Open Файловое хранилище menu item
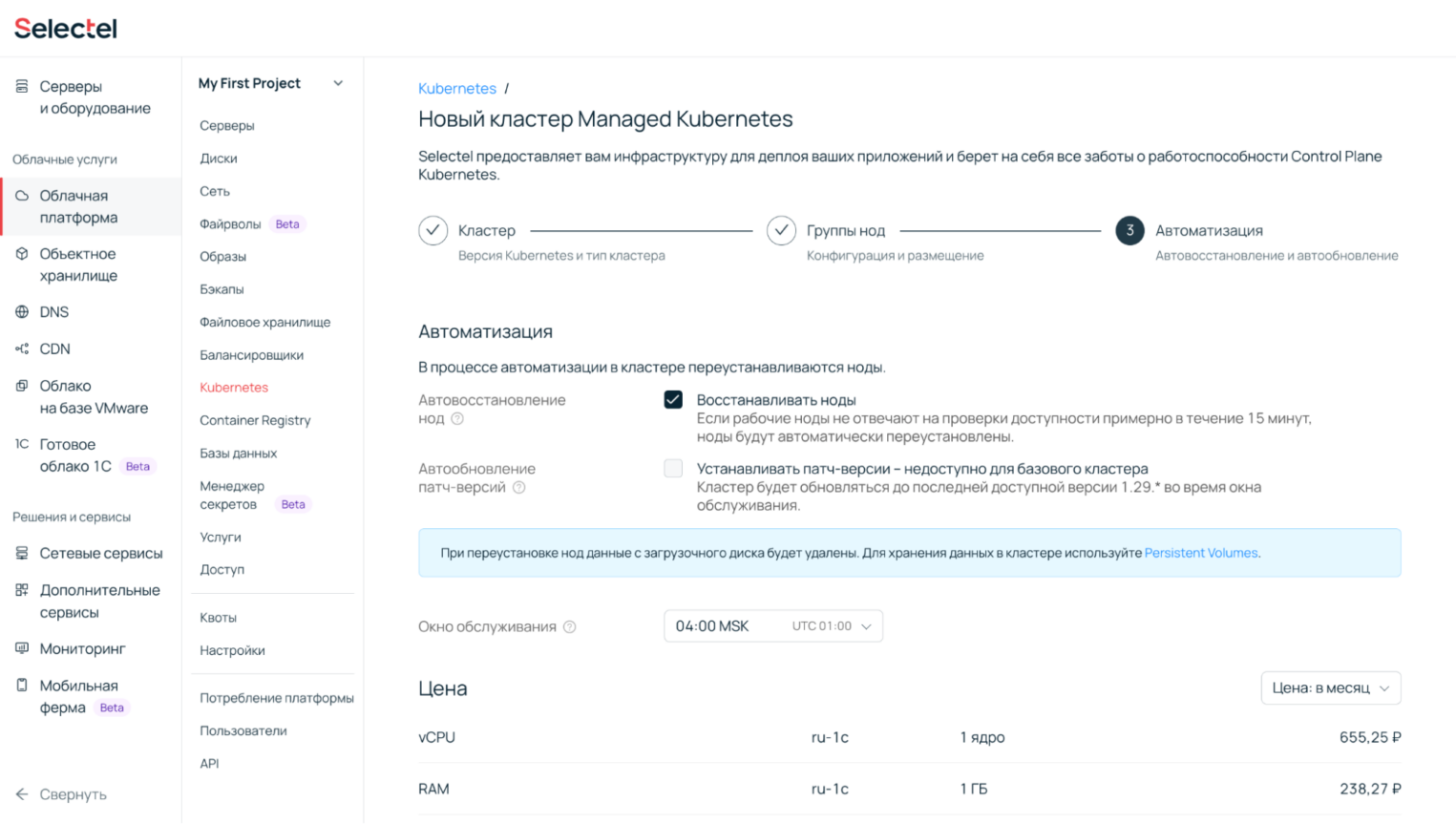 pyautogui.click(x=265, y=323)
